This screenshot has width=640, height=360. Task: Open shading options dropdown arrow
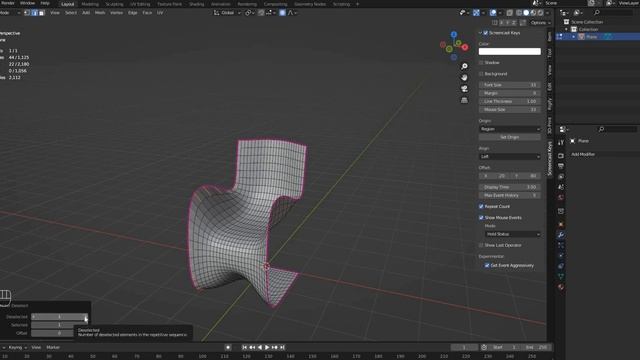tap(548, 13)
